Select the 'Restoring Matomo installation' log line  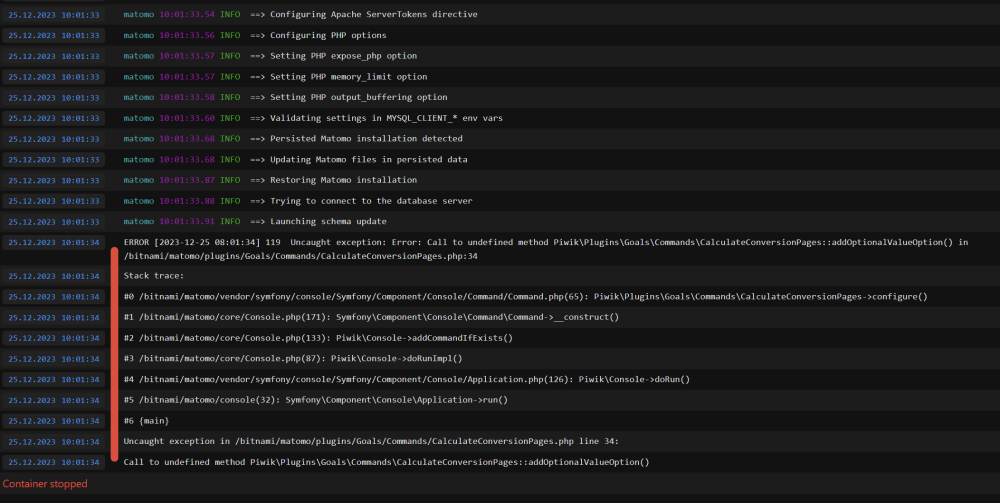click(270, 180)
